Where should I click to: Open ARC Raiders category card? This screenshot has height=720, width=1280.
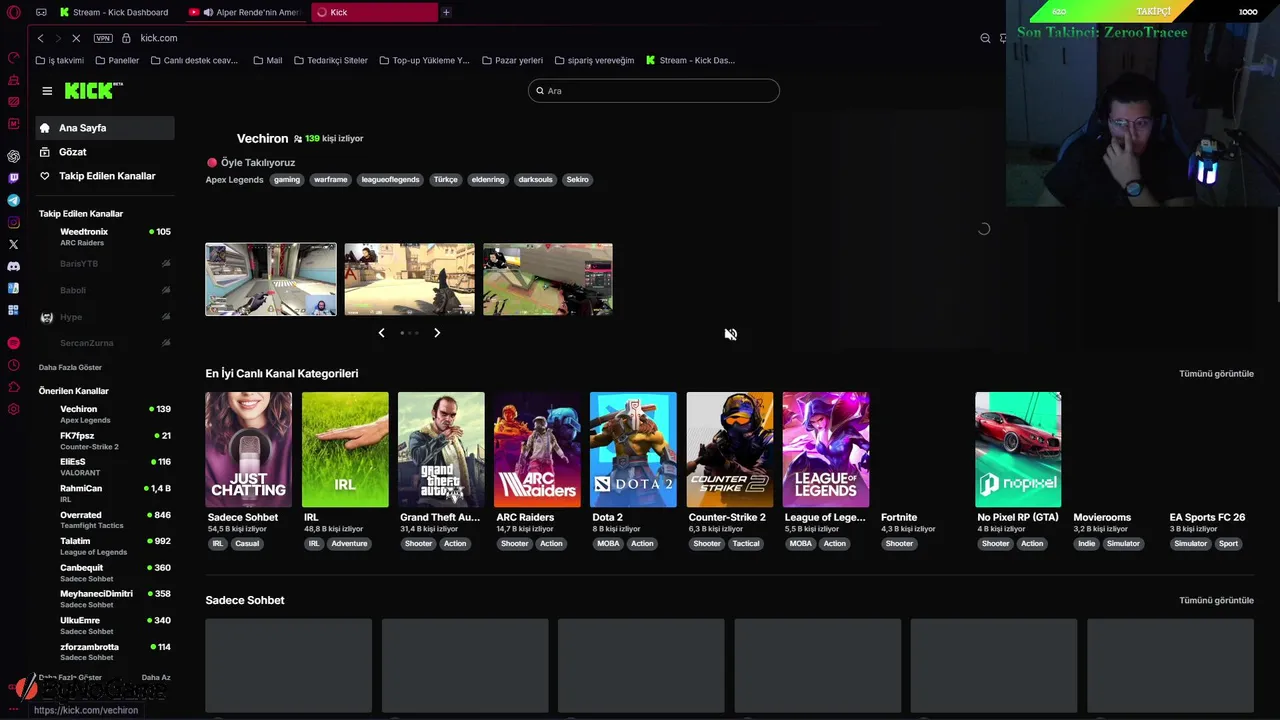pos(537,450)
